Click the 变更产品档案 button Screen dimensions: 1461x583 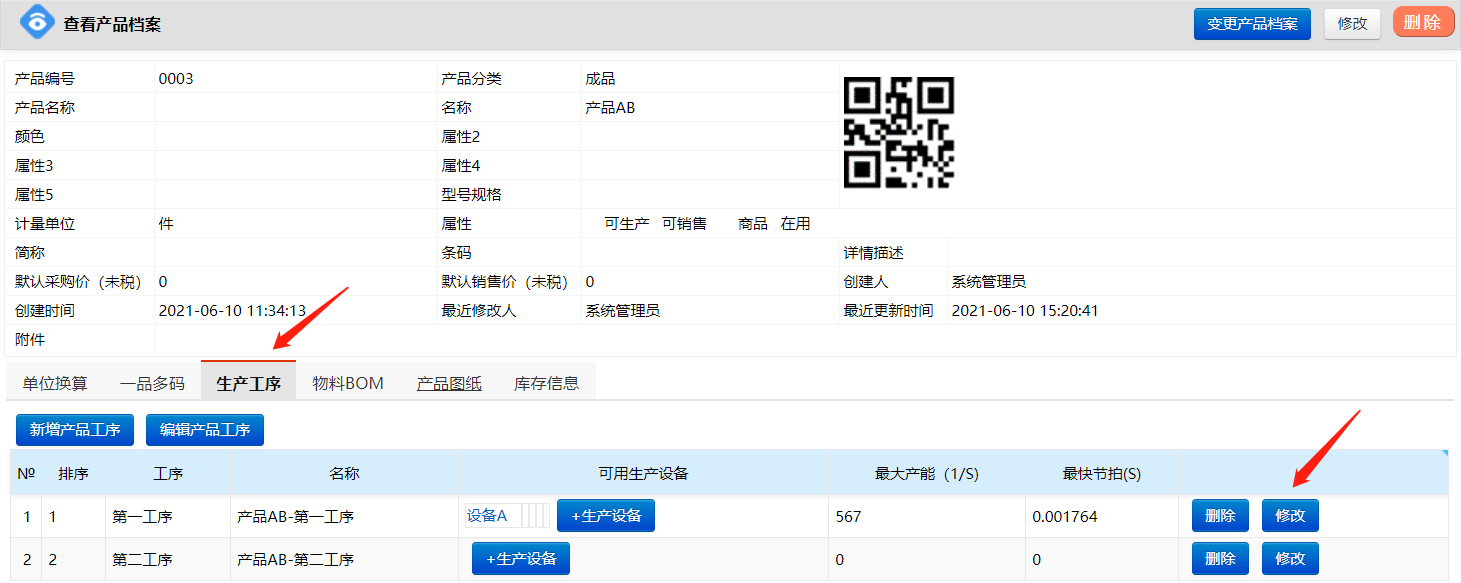point(1251,24)
